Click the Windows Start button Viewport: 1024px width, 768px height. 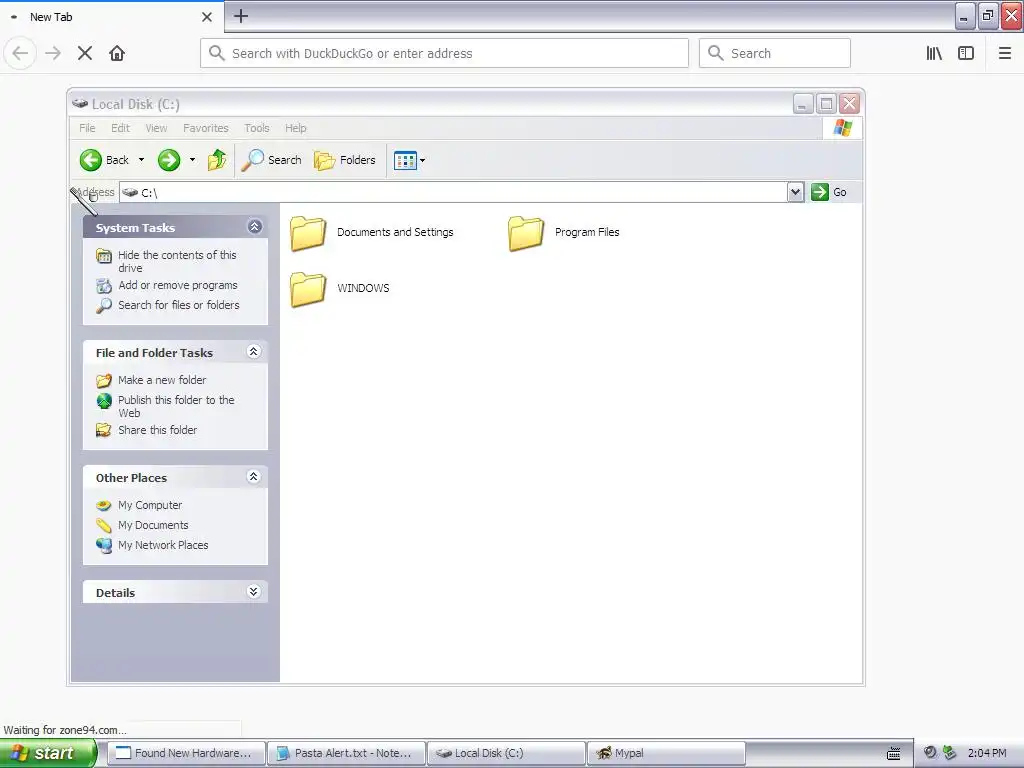pyautogui.click(x=48, y=753)
